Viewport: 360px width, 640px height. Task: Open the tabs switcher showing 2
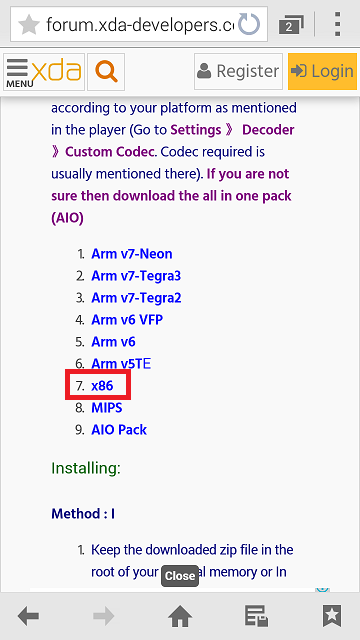pos(291,25)
